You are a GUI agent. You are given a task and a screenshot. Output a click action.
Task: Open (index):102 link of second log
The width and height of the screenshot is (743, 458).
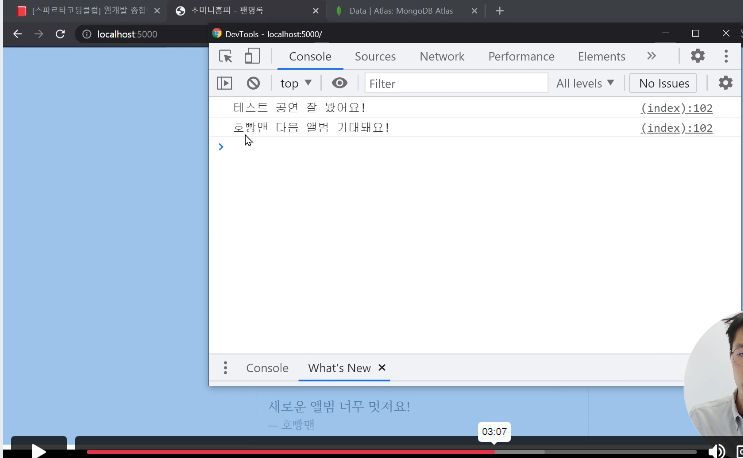(x=676, y=128)
